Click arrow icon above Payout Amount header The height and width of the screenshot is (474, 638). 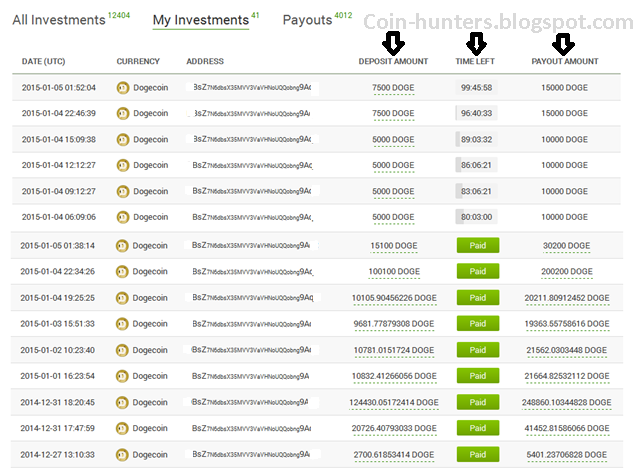(563, 44)
